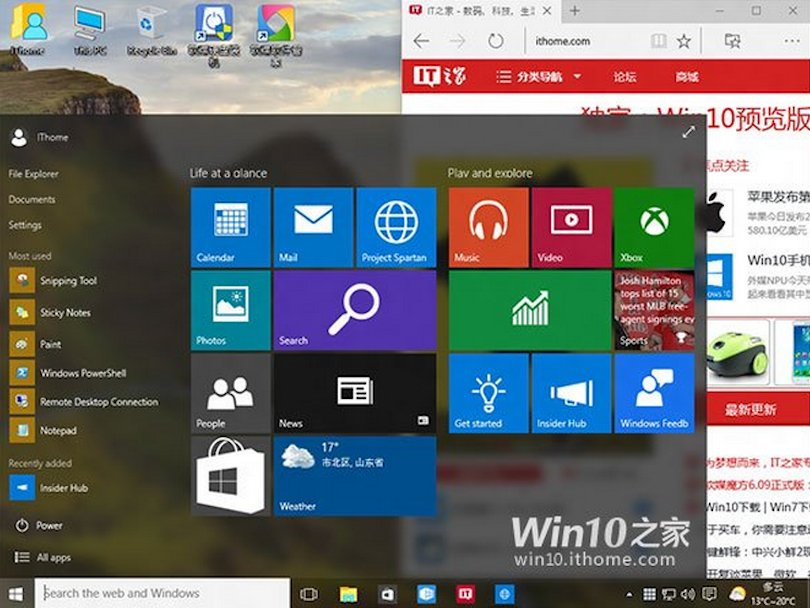
Task: Expand the Start menu to full screen
Action: (689, 131)
